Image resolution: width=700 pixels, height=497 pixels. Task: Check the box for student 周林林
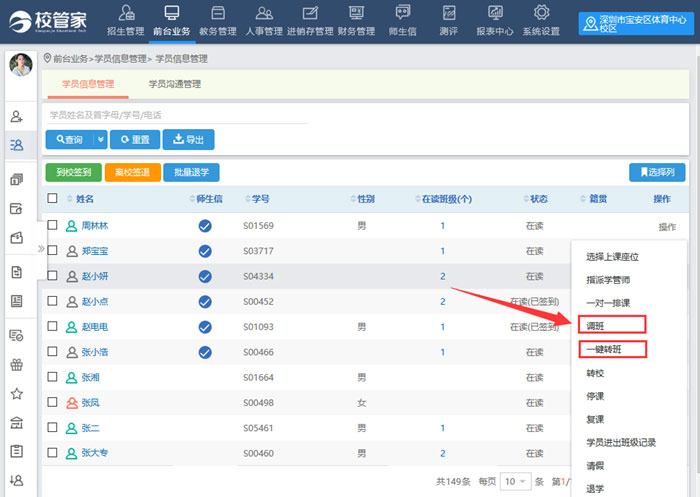pyautogui.click(x=53, y=226)
